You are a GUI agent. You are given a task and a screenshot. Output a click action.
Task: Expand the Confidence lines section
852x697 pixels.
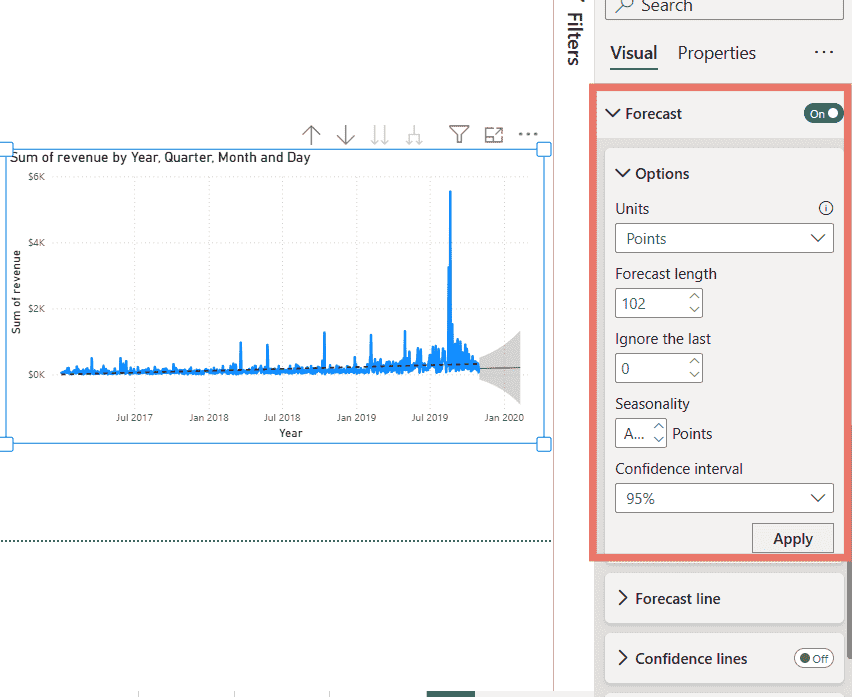coord(623,658)
